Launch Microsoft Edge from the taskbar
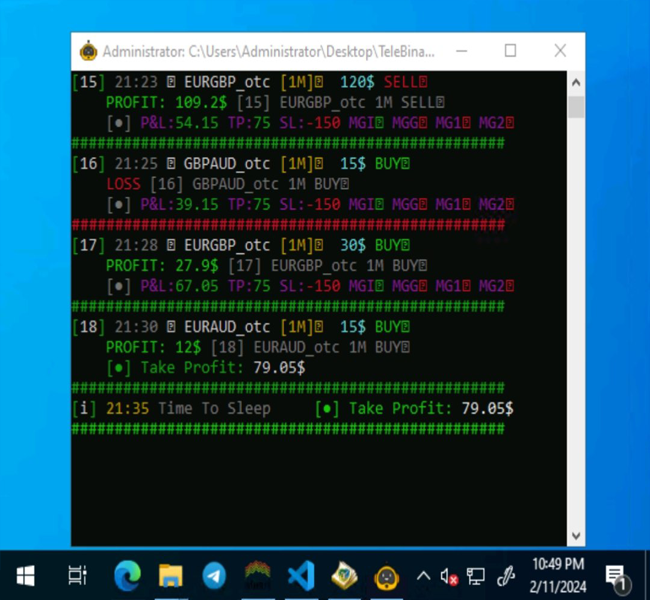Viewport: 650px width, 600px height. pyautogui.click(x=128, y=575)
